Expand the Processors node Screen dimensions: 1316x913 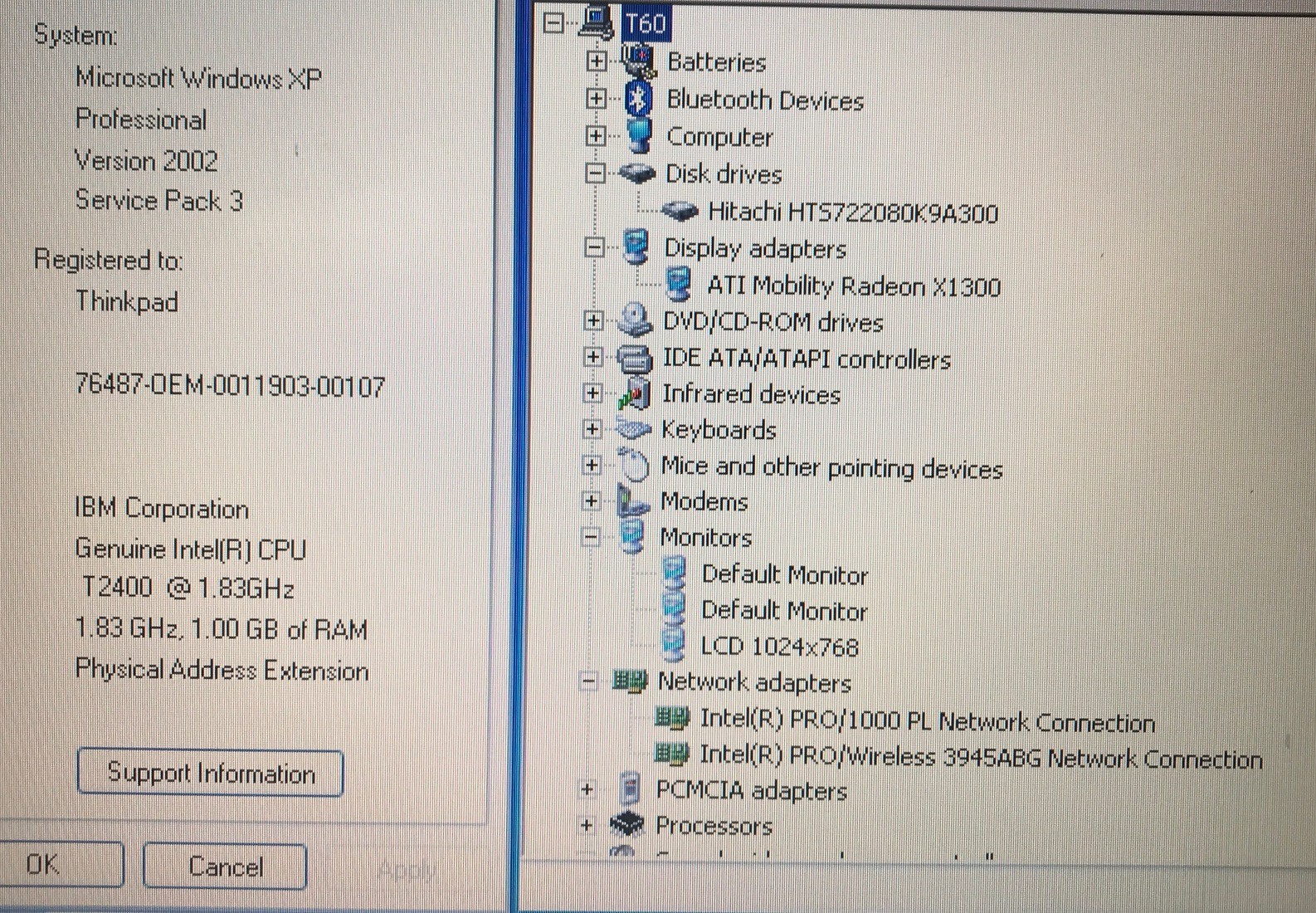tap(587, 825)
